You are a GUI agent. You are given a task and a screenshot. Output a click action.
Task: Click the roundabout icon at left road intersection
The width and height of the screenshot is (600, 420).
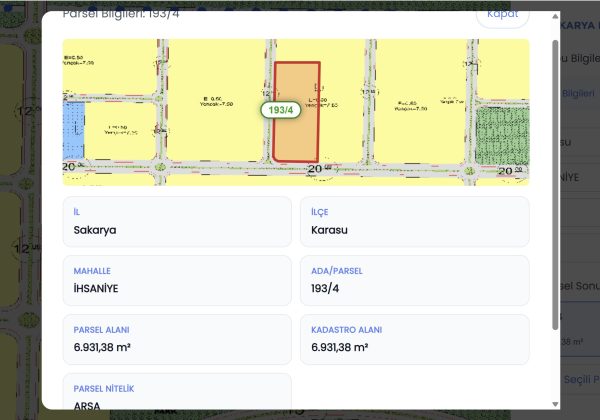click(160, 167)
